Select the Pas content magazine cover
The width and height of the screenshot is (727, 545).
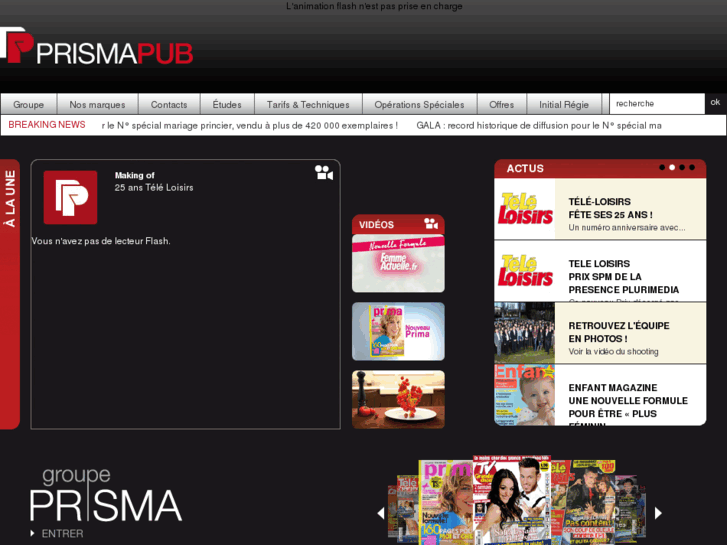(589, 502)
